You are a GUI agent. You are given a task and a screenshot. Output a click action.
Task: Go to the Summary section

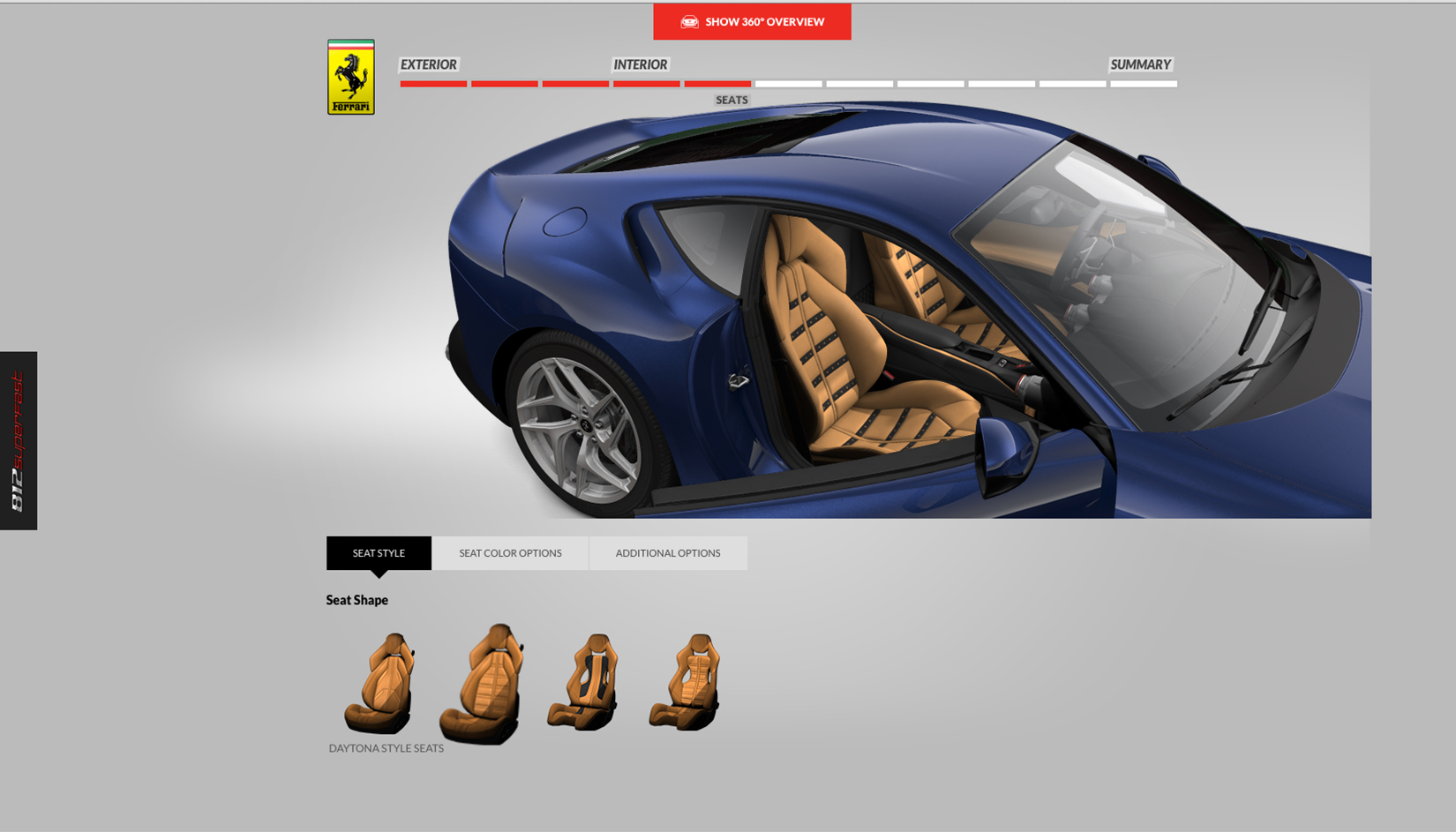click(1140, 64)
